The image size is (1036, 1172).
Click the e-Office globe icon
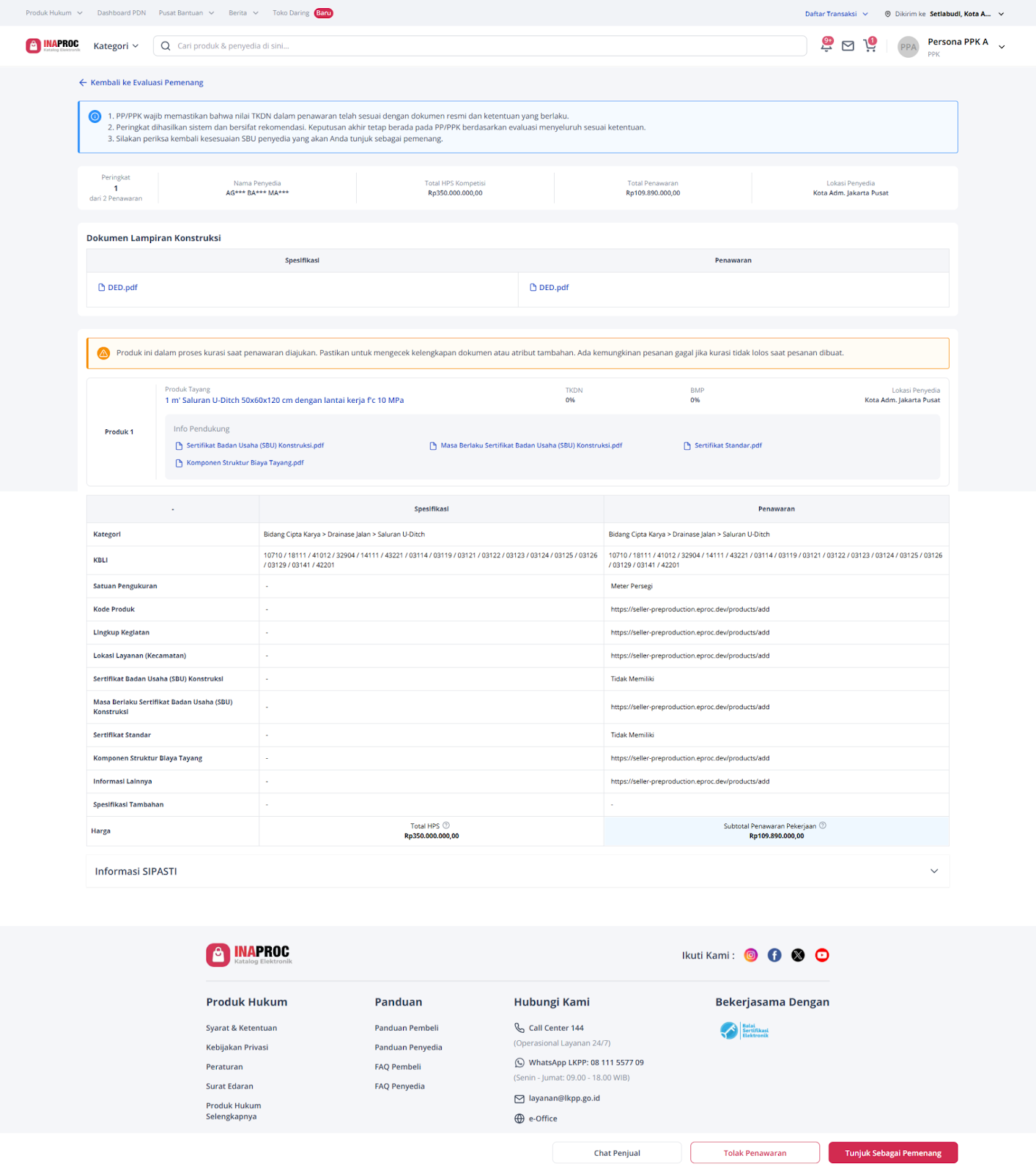[519, 1119]
